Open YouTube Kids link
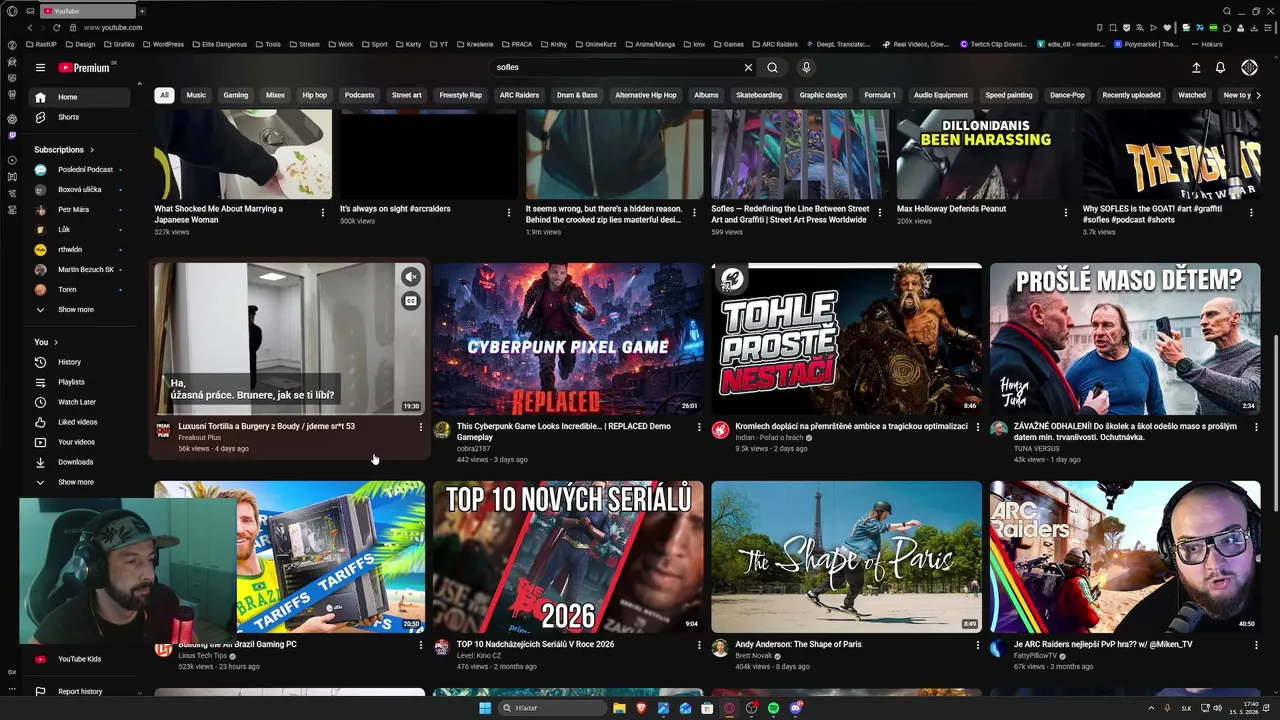 (80, 659)
